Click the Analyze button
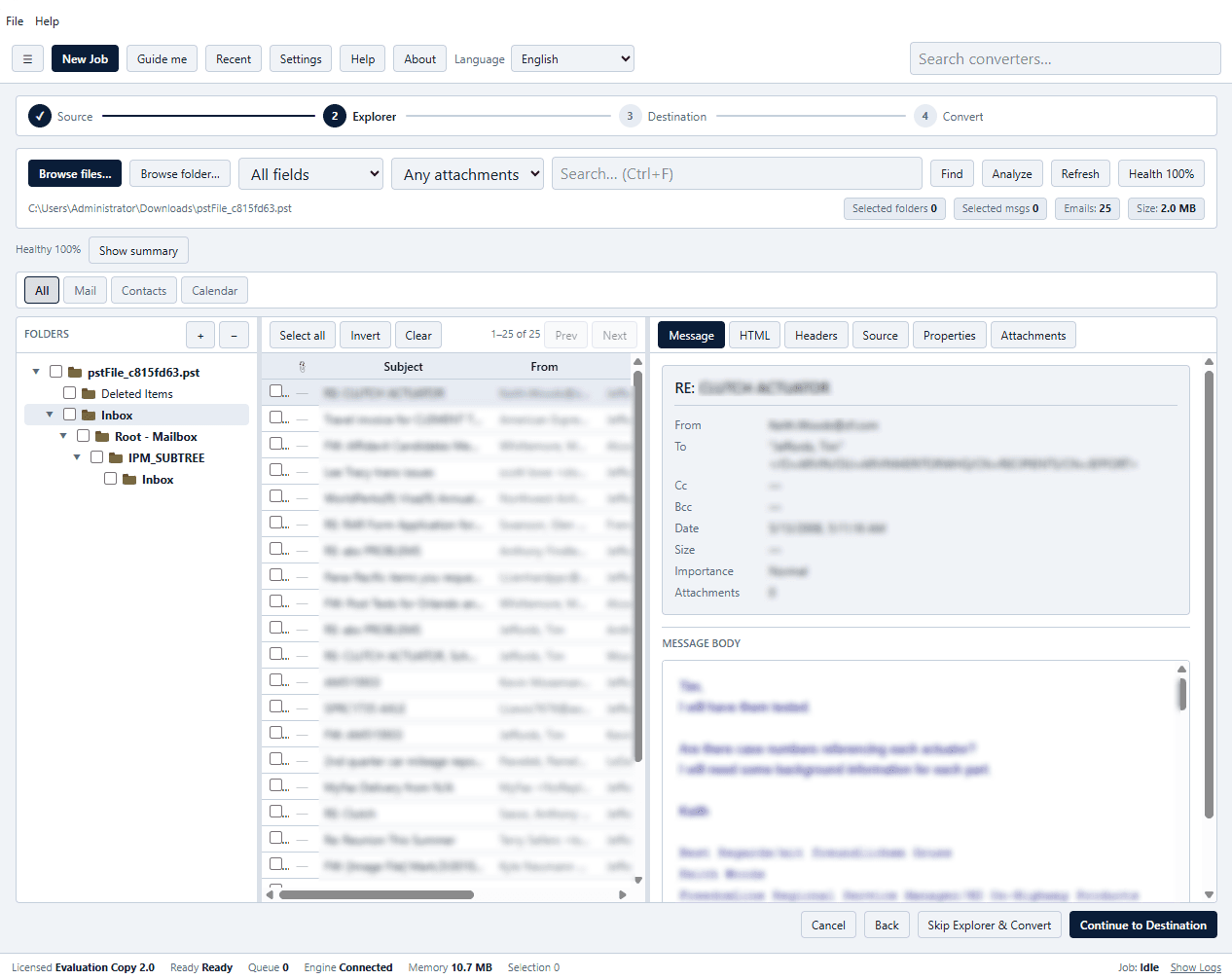1232x980 pixels. (1012, 174)
